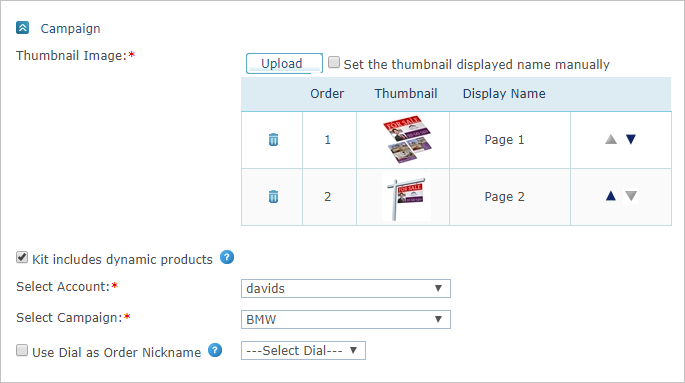Expand the Select Dial dropdown
The image size is (685, 383).
pyautogui.click(x=303, y=351)
